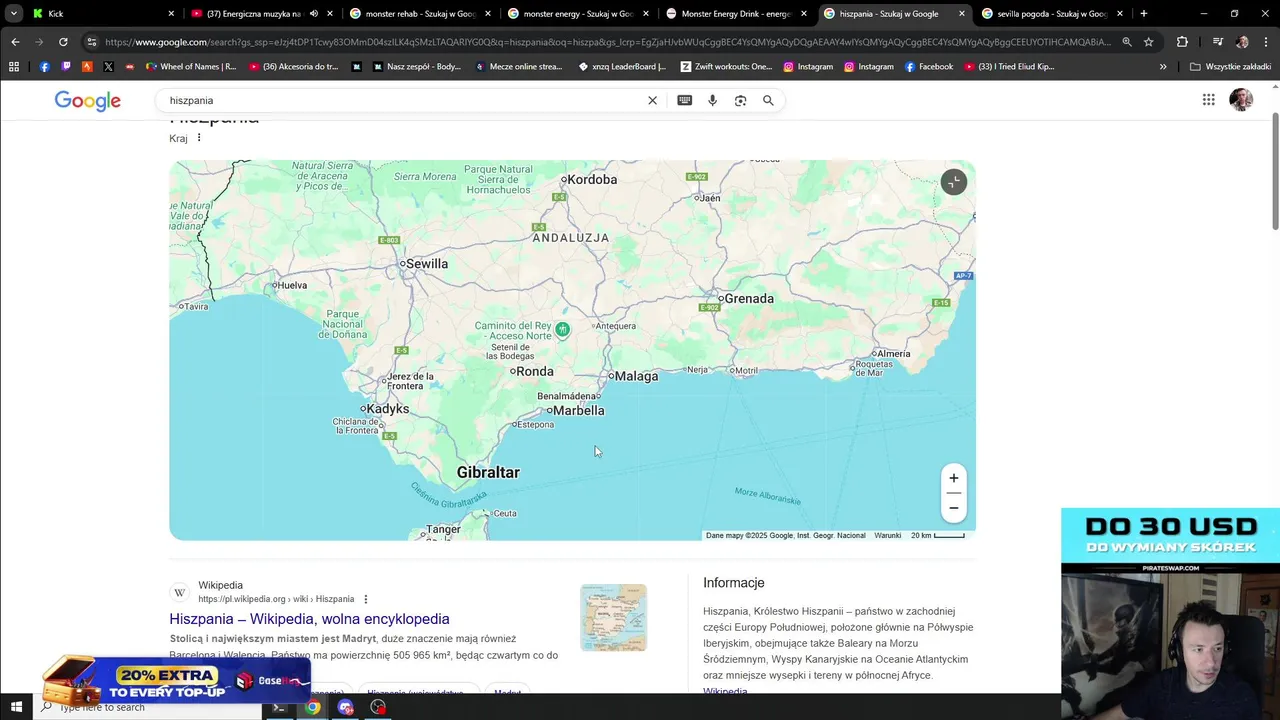1280x720 pixels.
Task: Open the Google apps grid
Action: (1208, 99)
